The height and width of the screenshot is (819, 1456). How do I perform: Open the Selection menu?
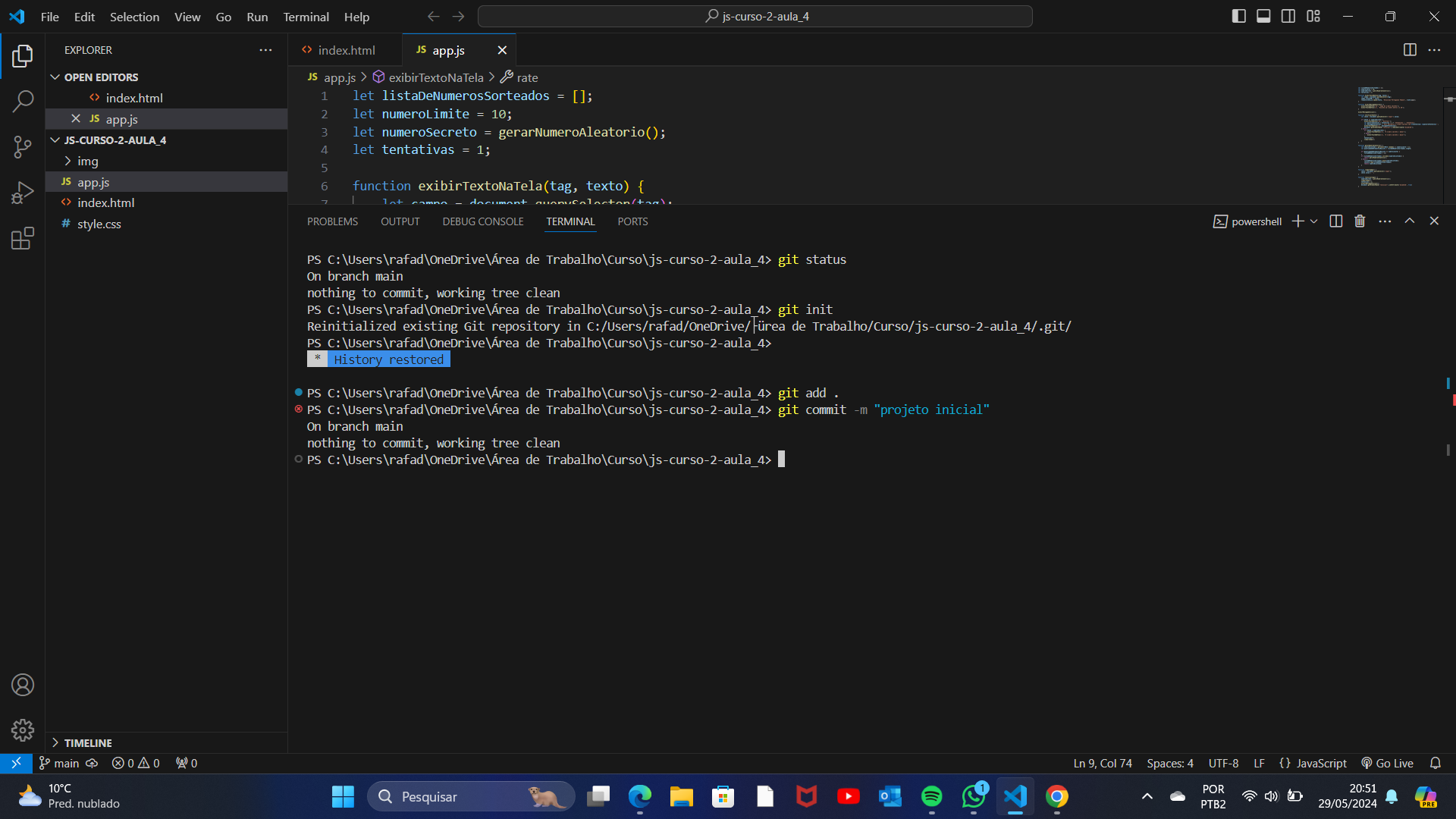[134, 16]
